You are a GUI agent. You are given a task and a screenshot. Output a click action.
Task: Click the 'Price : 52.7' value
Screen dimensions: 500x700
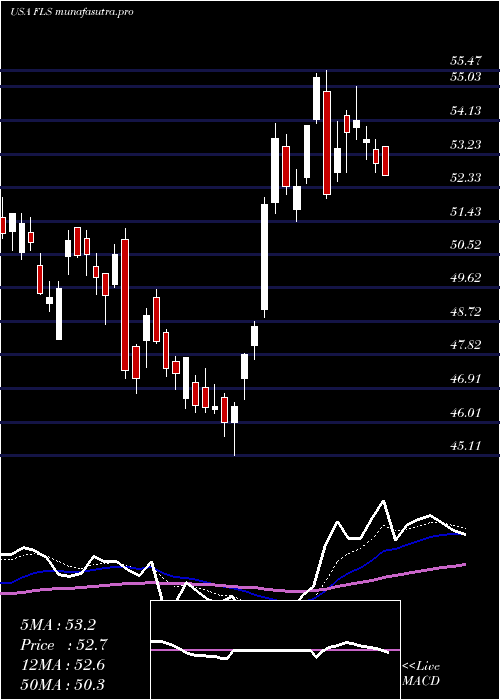pos(64,645)
